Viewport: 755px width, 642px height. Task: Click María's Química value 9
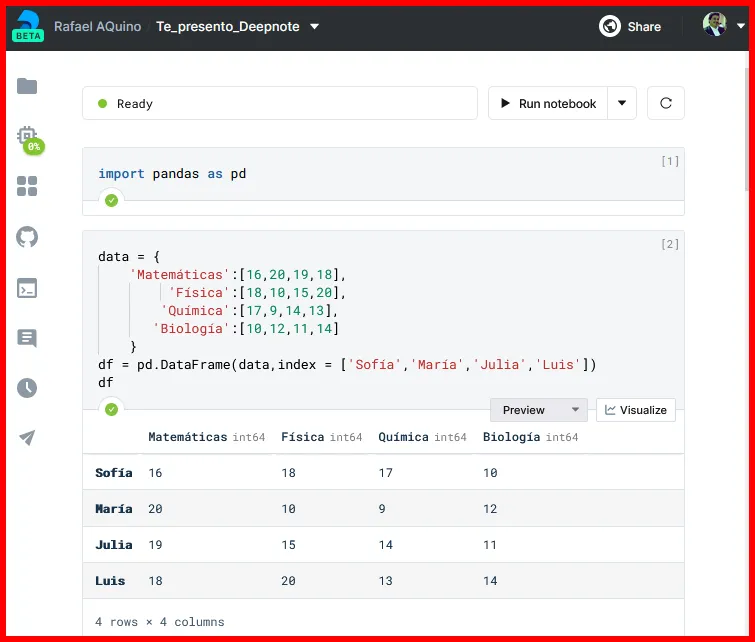[382, 509]
